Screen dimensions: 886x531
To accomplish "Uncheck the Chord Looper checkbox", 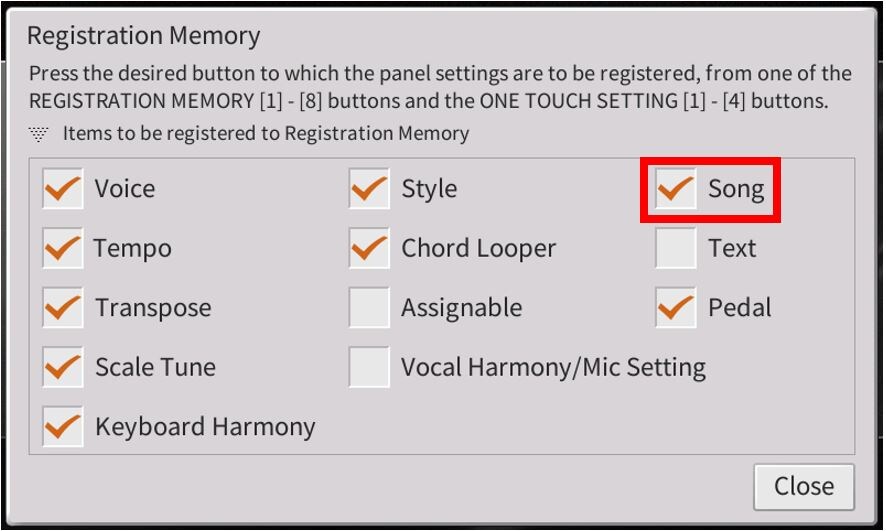I will (369, 249).
